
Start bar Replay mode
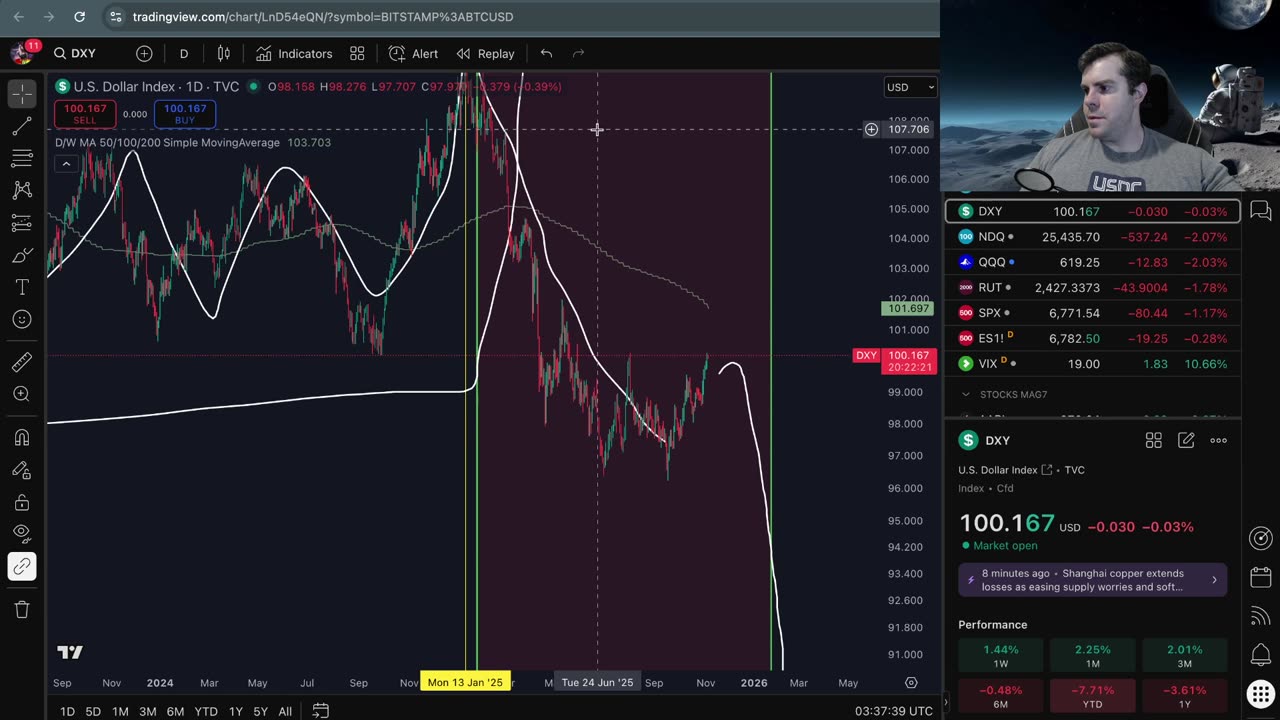tap(486, 53)
